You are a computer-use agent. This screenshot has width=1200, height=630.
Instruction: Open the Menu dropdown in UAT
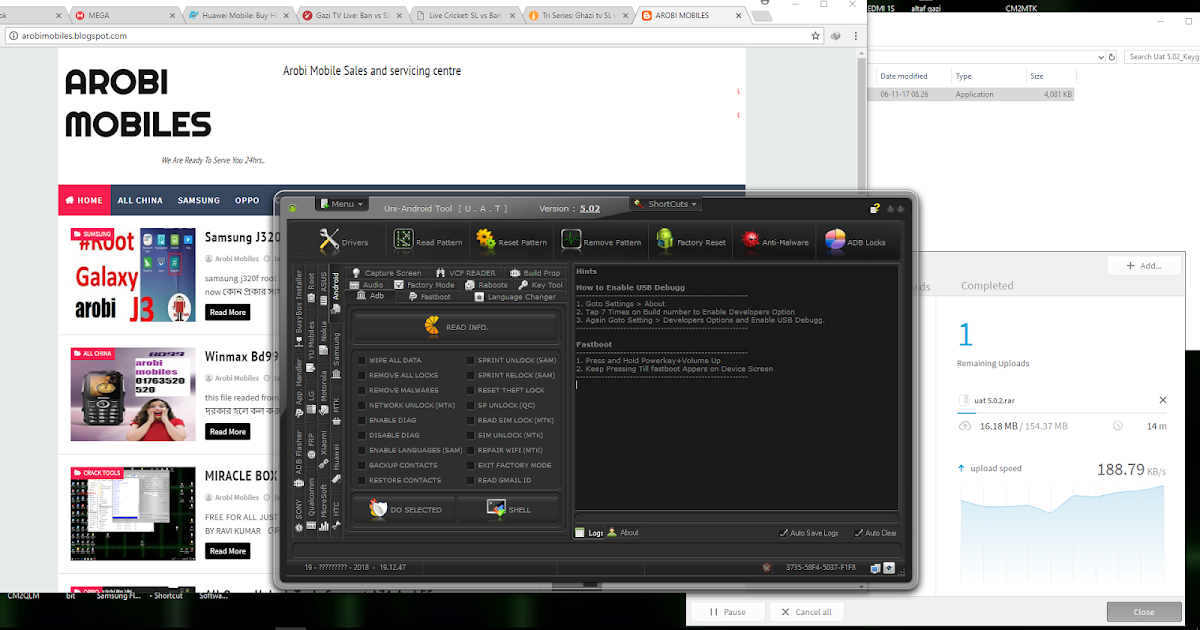coord(341,204)
